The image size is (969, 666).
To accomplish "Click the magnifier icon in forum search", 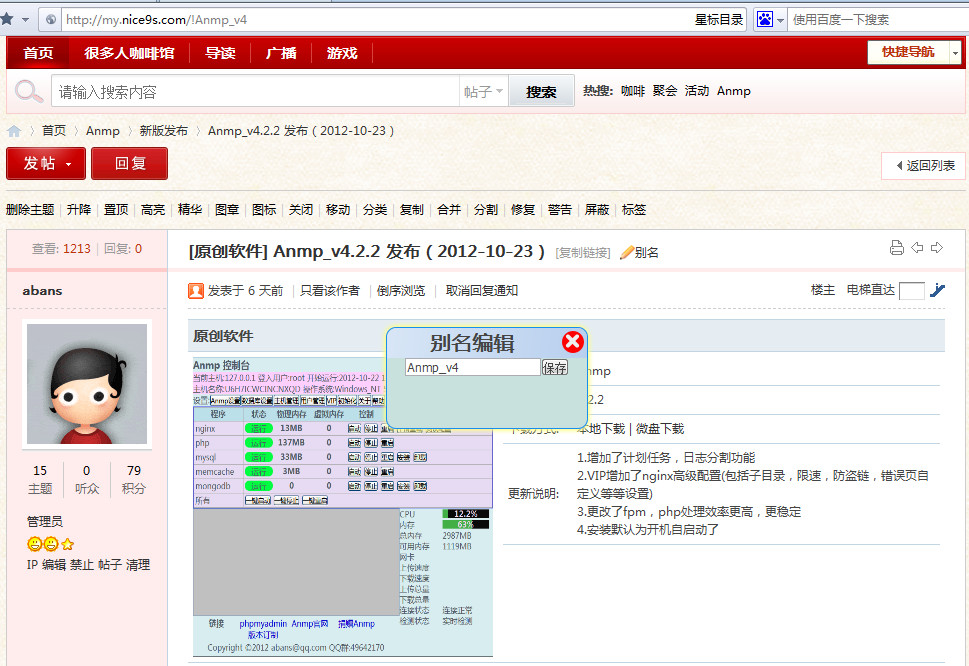I will (x=27, y=92).
